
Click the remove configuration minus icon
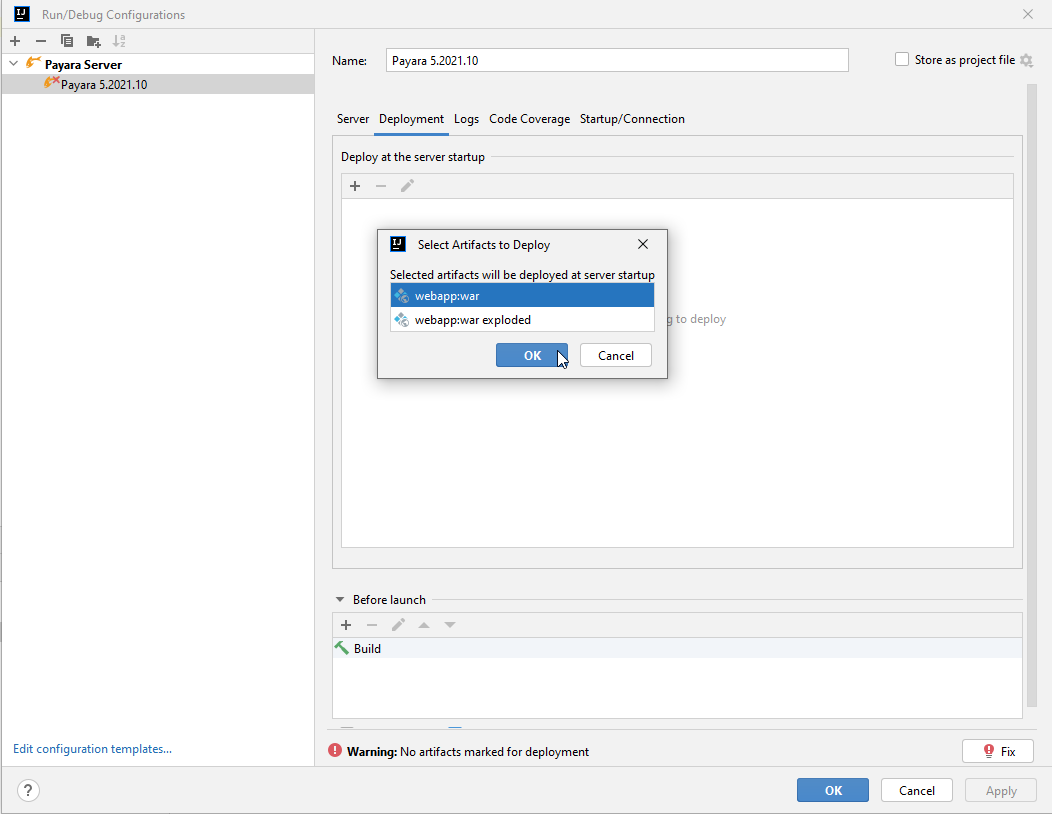pos(41,41)
